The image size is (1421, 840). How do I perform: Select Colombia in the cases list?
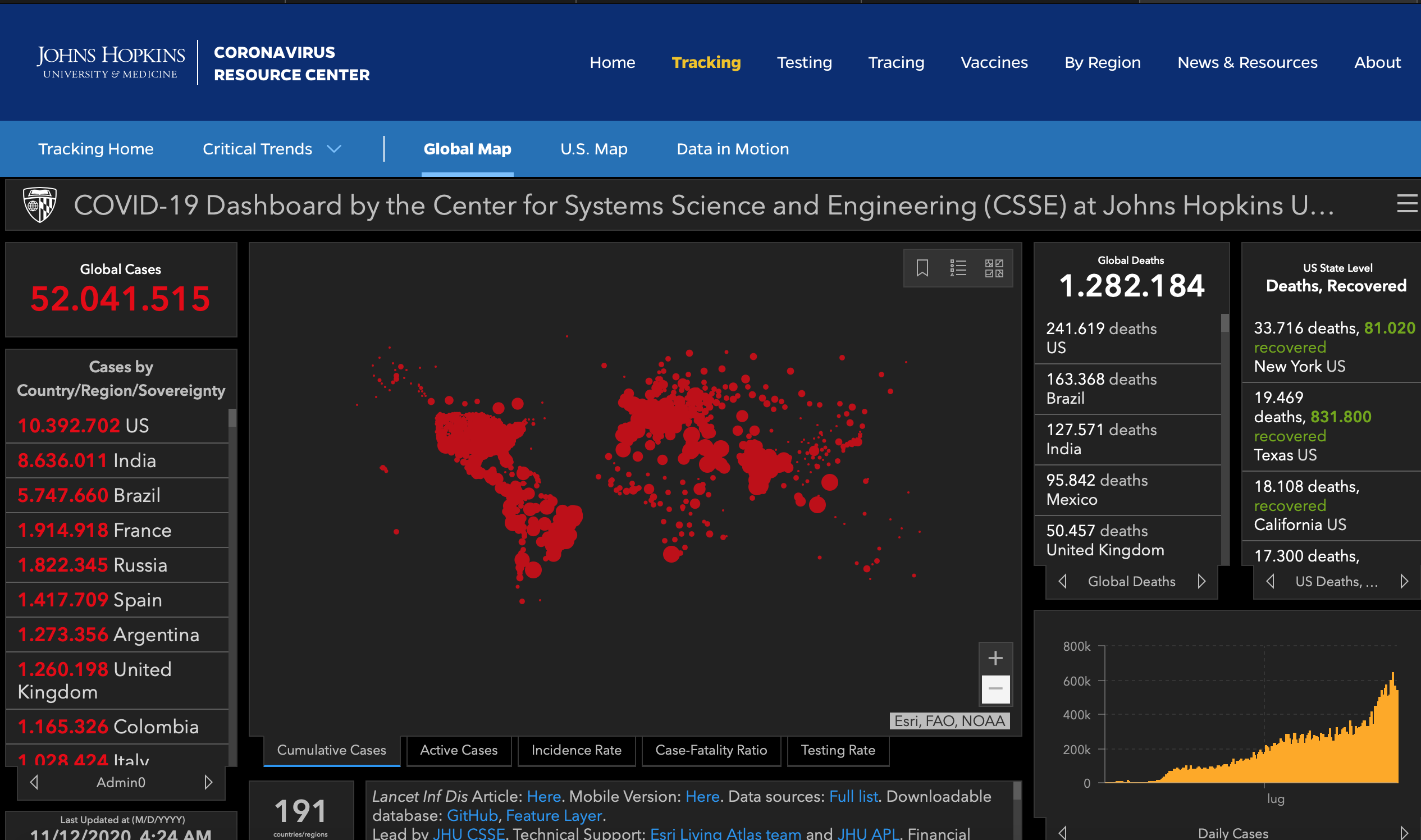click(x=117, y=727)
